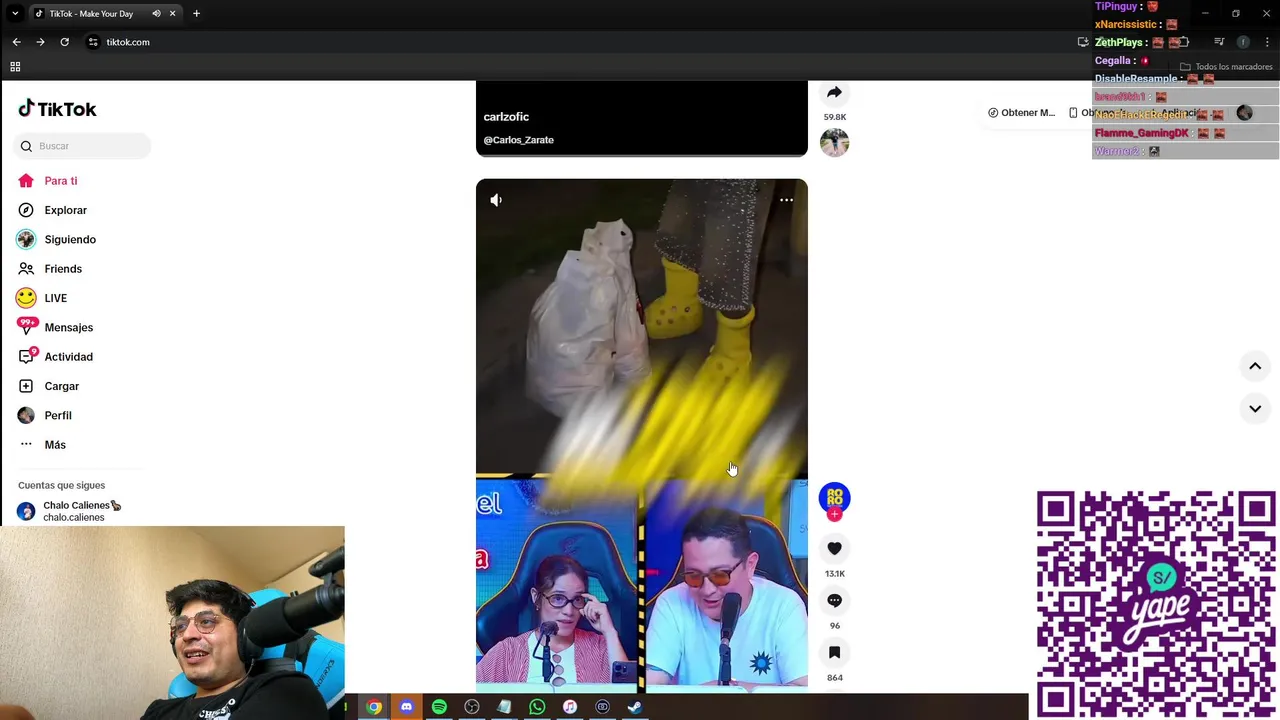Image resolution: width=1280 pixels, height=720 pixels.
Task: Open comments on the video (96)
Action: tap(834, 600)
